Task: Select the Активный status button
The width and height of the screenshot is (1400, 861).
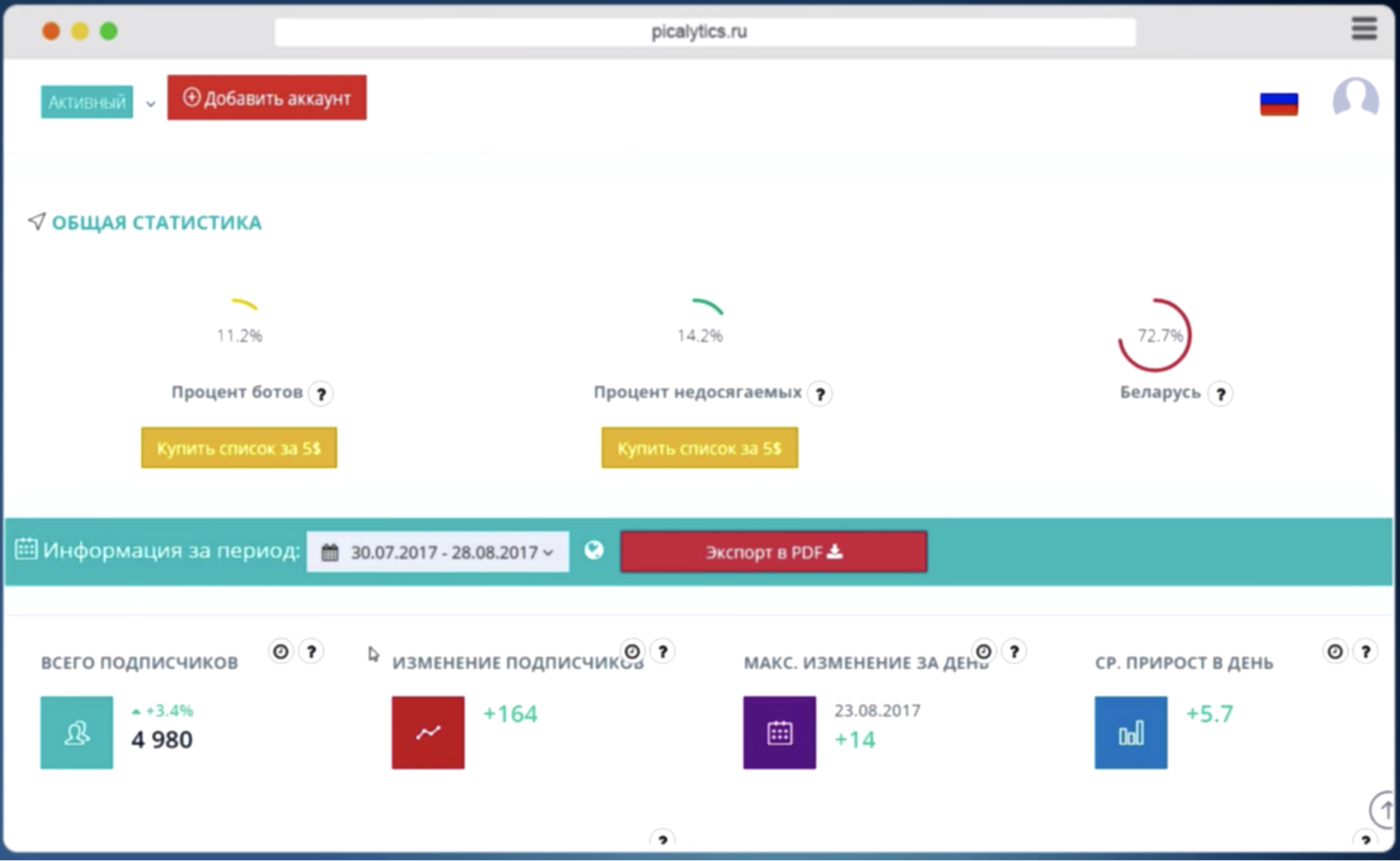Action: tap(87, 102)
